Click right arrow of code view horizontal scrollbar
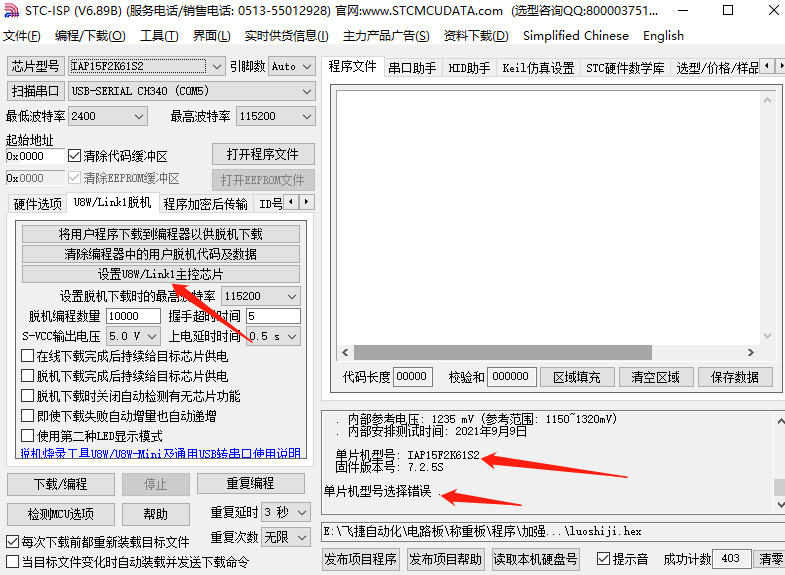The width and height of the screenshot is (785, 575). (750, 352)
